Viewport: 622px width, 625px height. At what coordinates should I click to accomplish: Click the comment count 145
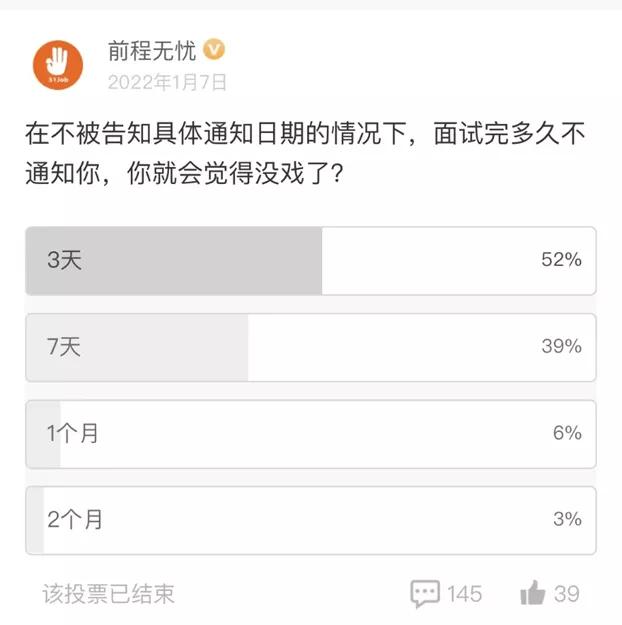[464, 594]
